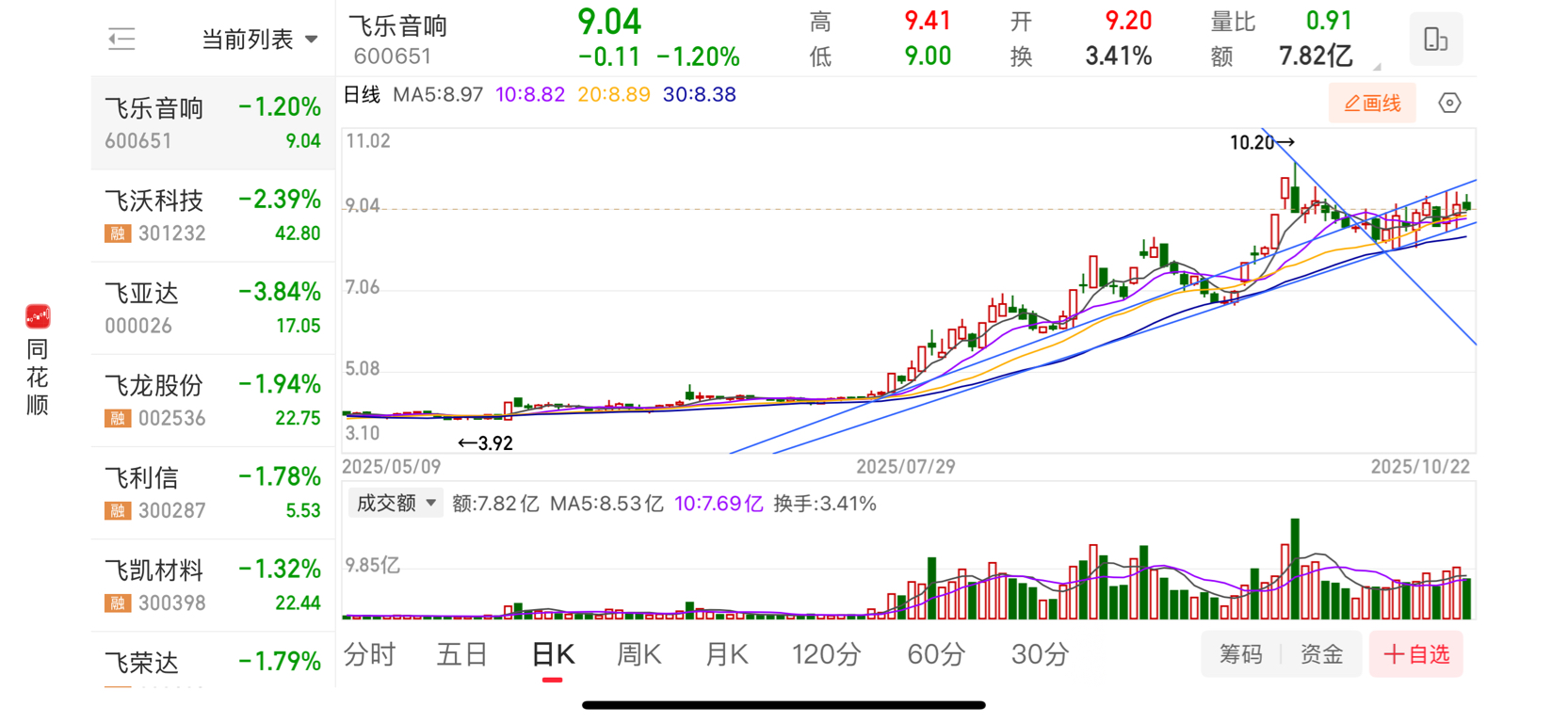Select 飞利信 in stock list
The height and width of the screenshot is (723, 1568).
(x=213, y=492)
